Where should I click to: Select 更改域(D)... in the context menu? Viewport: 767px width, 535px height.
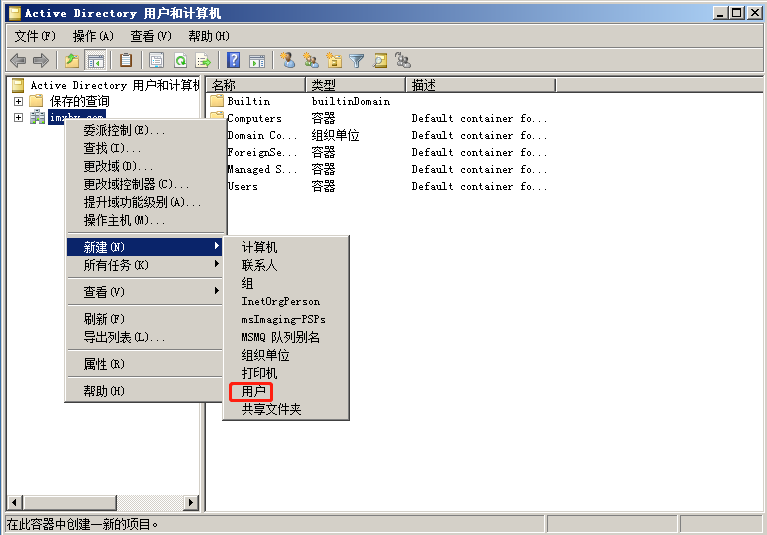[x=145, y=166]
